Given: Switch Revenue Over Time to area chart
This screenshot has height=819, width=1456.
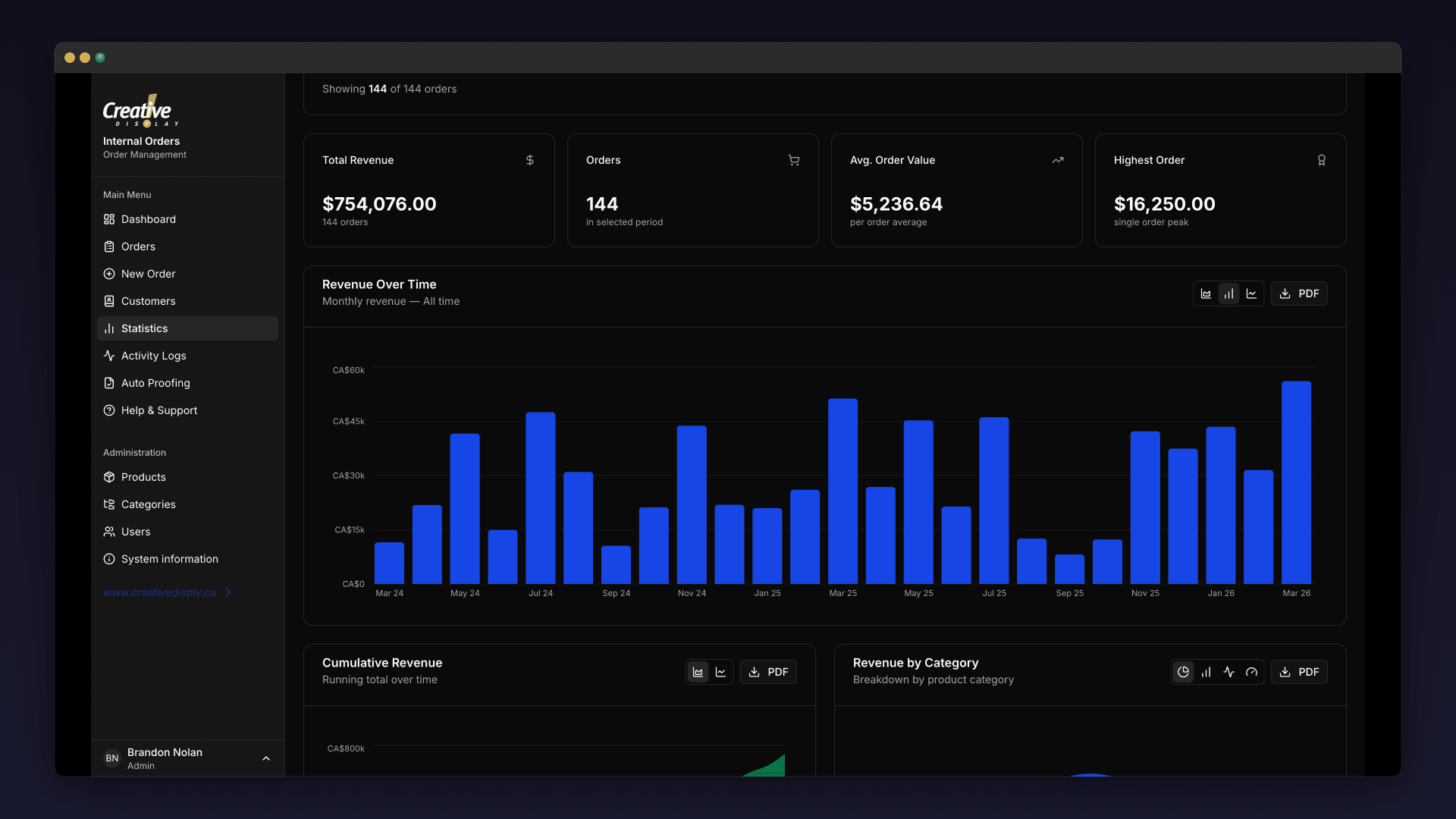Looking at the screenshot, I should [1207, 293].
